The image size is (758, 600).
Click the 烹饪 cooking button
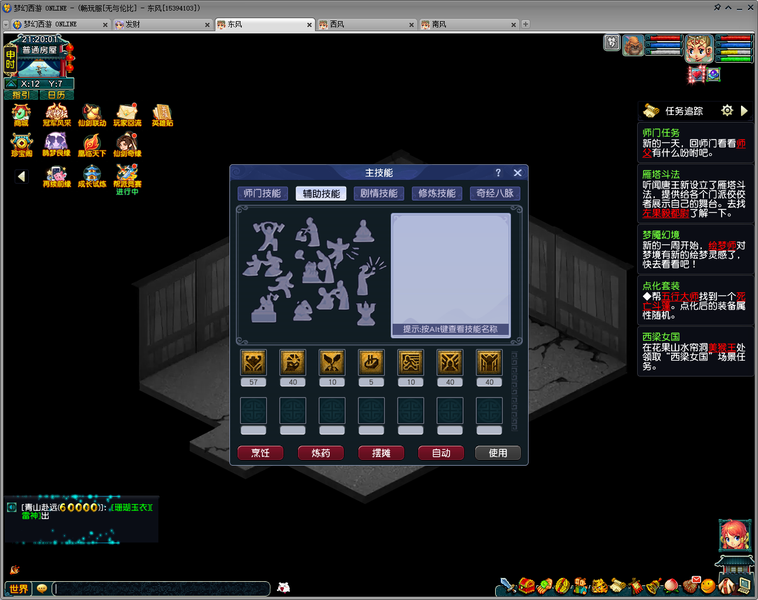pos(261,453)
